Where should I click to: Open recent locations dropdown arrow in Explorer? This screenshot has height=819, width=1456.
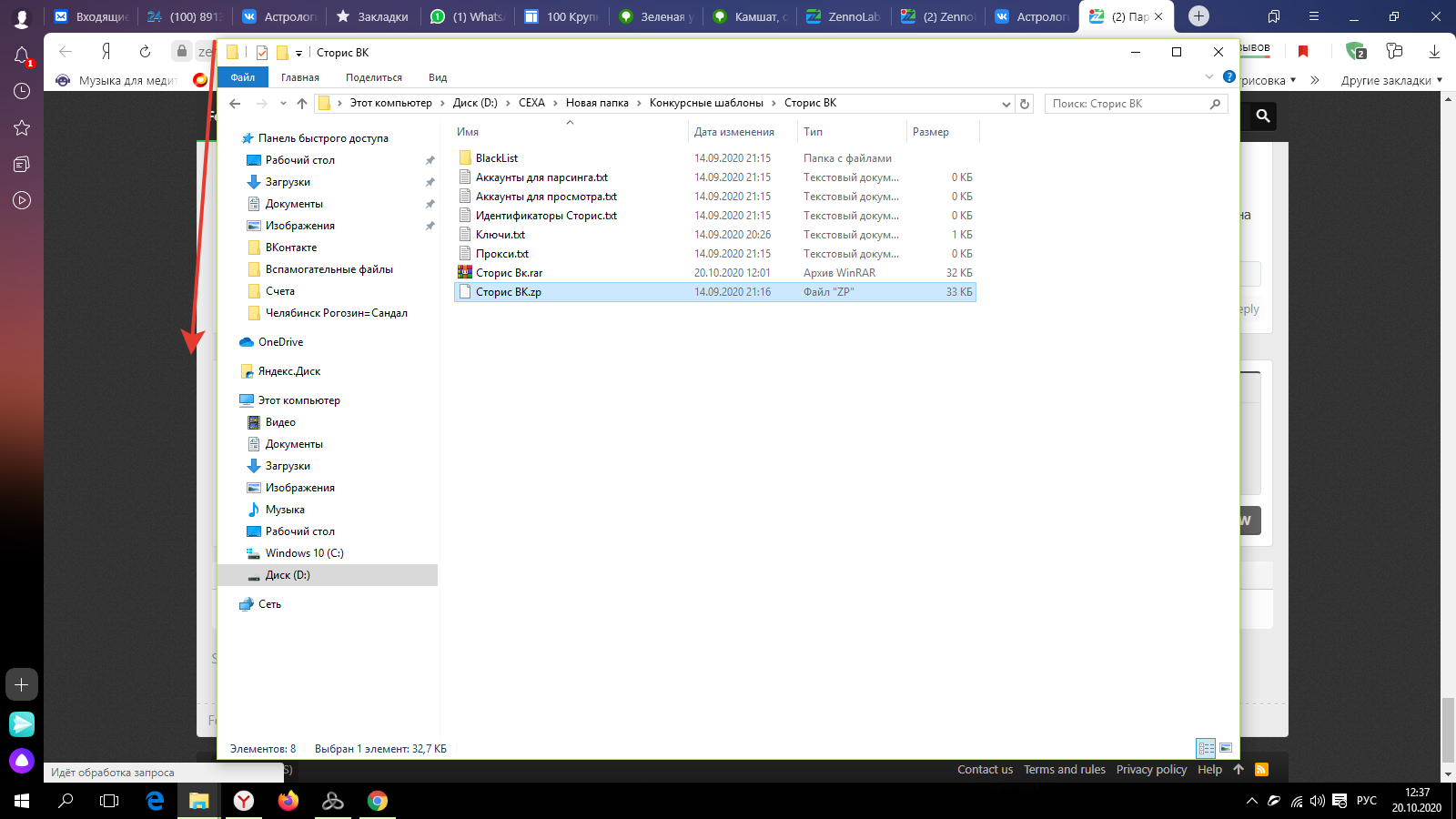pos(283,104)
